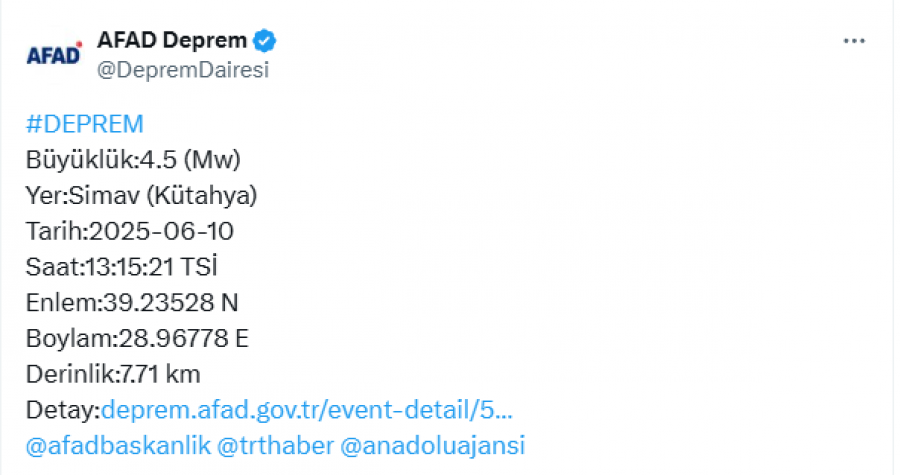Click the Boylam:28.96778 E longitude line
This screenshot has width=900, height=475.
pyautogui.click(x=137, y=338)
